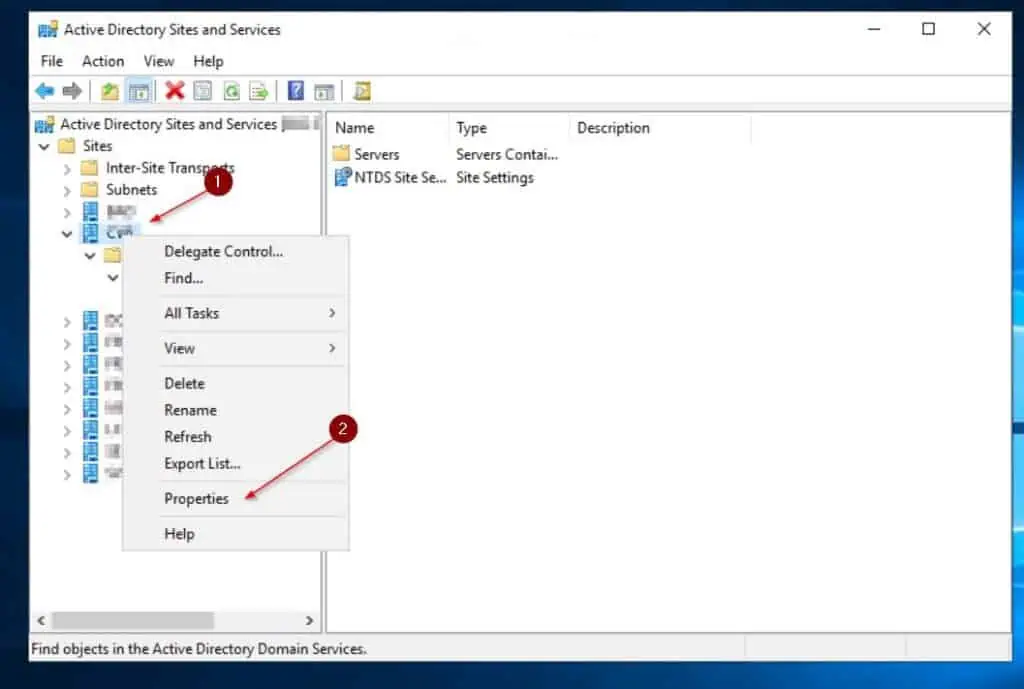Select the 'Inter-Site Transports' tree label

pos(170,168)
